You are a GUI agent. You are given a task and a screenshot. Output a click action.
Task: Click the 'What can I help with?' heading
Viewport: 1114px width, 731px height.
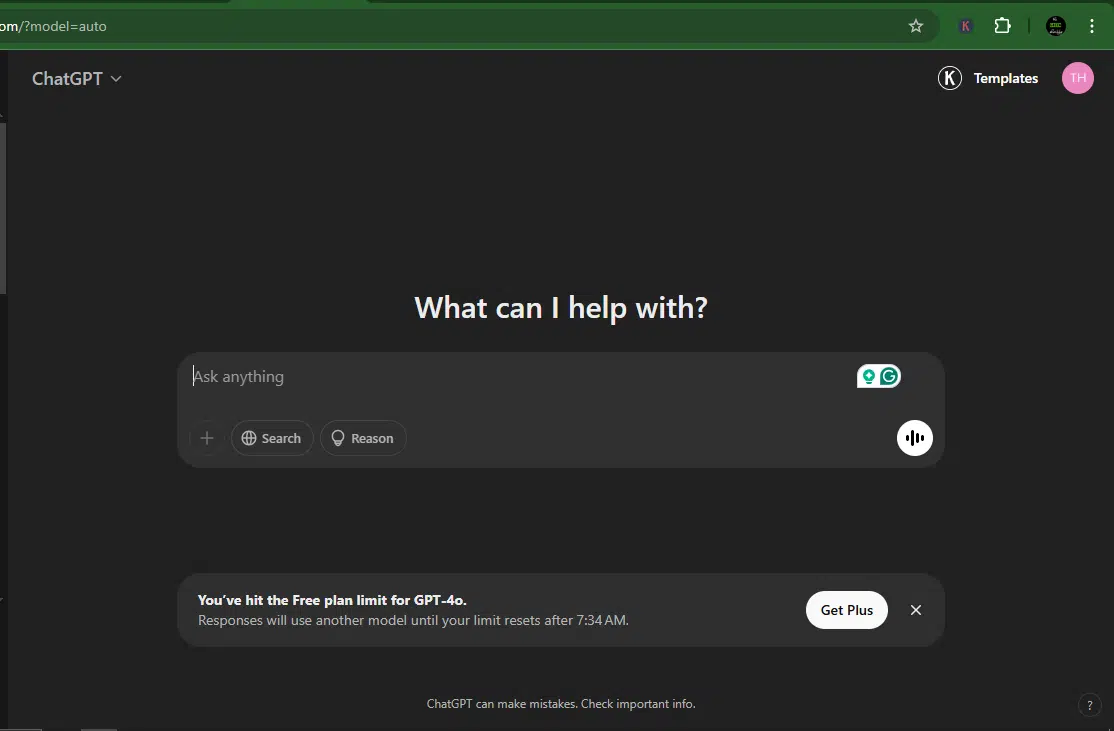(x=561, y=308)
